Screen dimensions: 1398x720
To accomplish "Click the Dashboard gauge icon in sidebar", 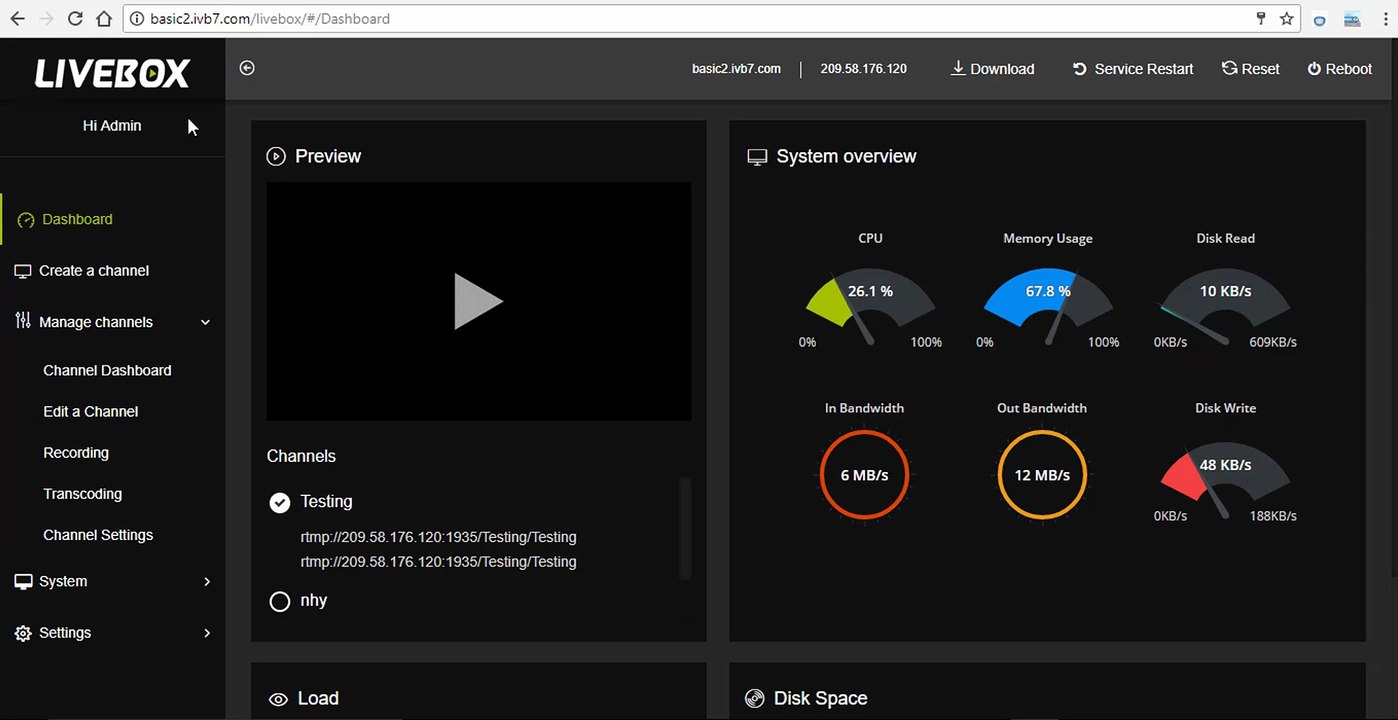I will (26, 220).
